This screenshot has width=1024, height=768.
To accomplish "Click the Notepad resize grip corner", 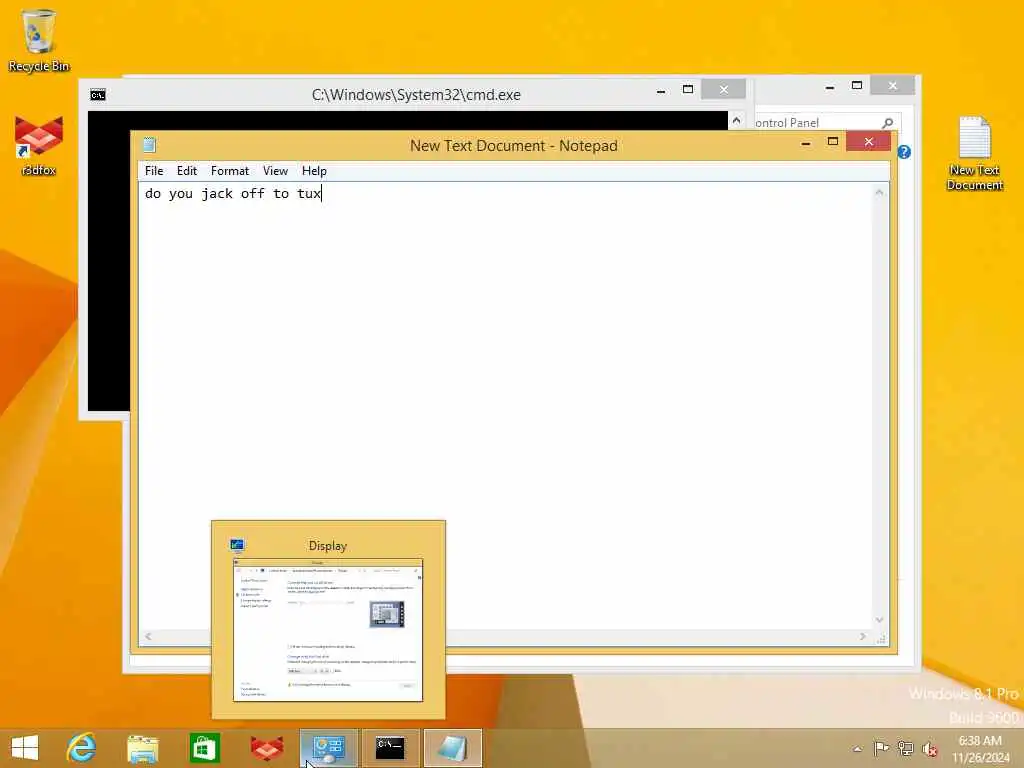I will (881, 639).
